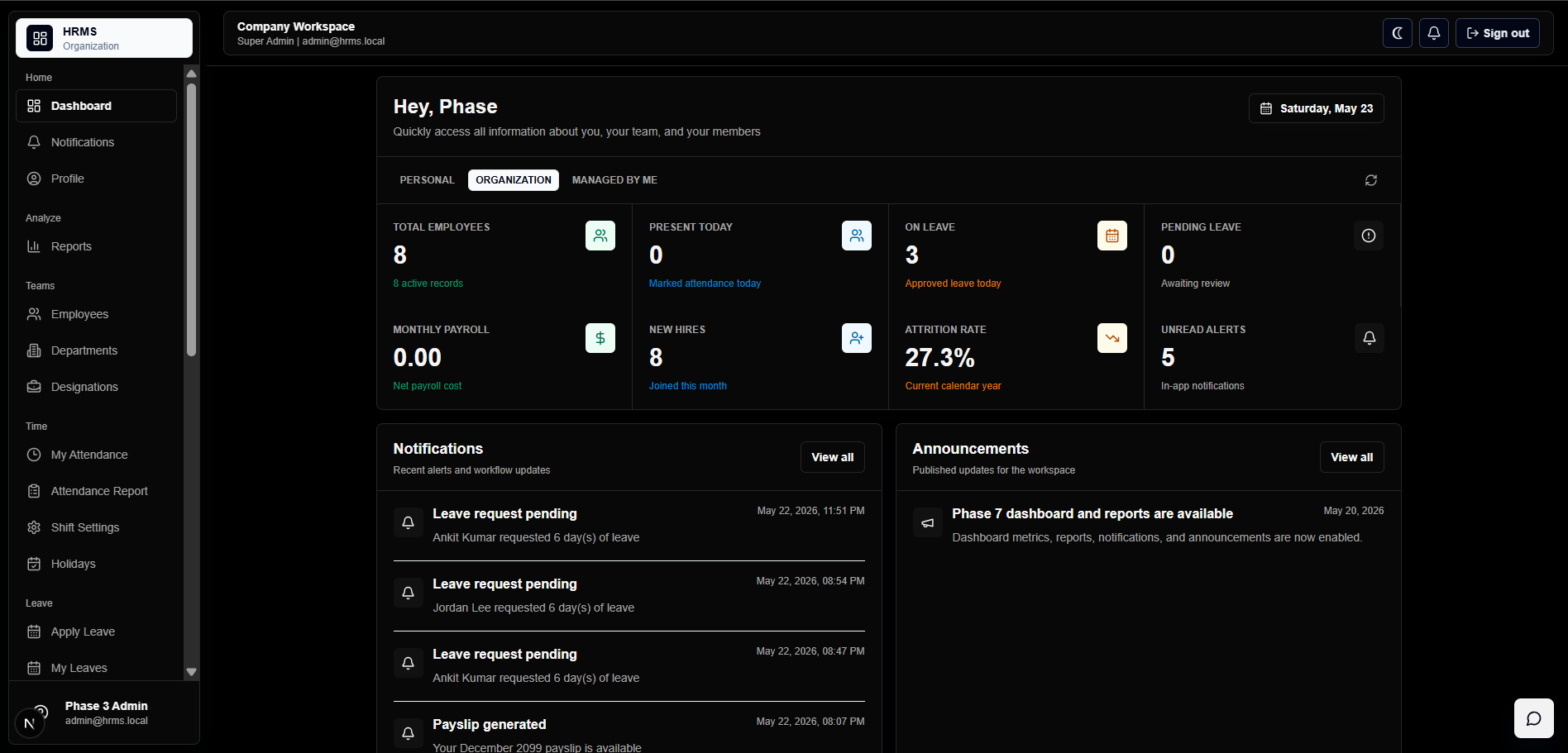Viewport: 1568px width, 753px height.
Task: Open Holidays page
Action: [96, 564]
